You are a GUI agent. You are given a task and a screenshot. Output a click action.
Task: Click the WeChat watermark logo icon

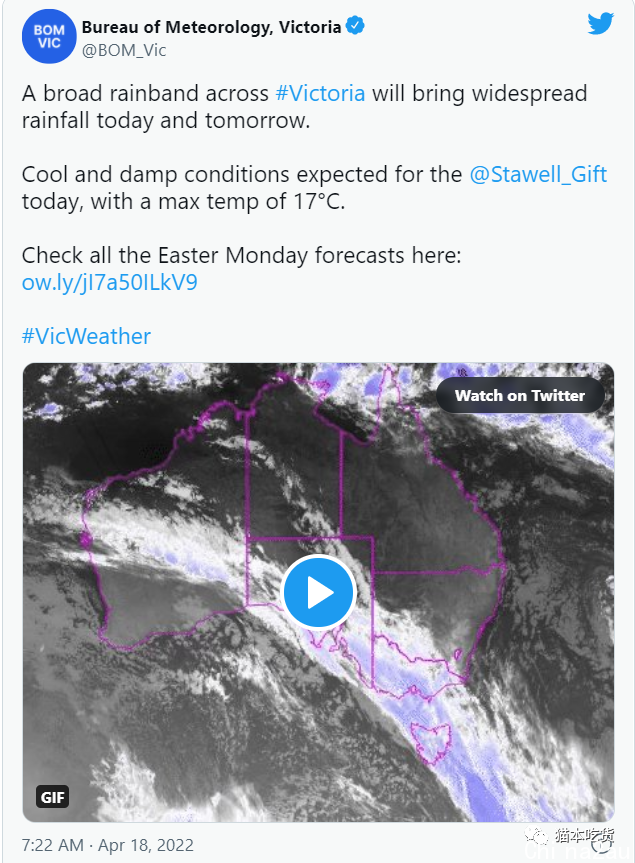[x=536, y=836]
